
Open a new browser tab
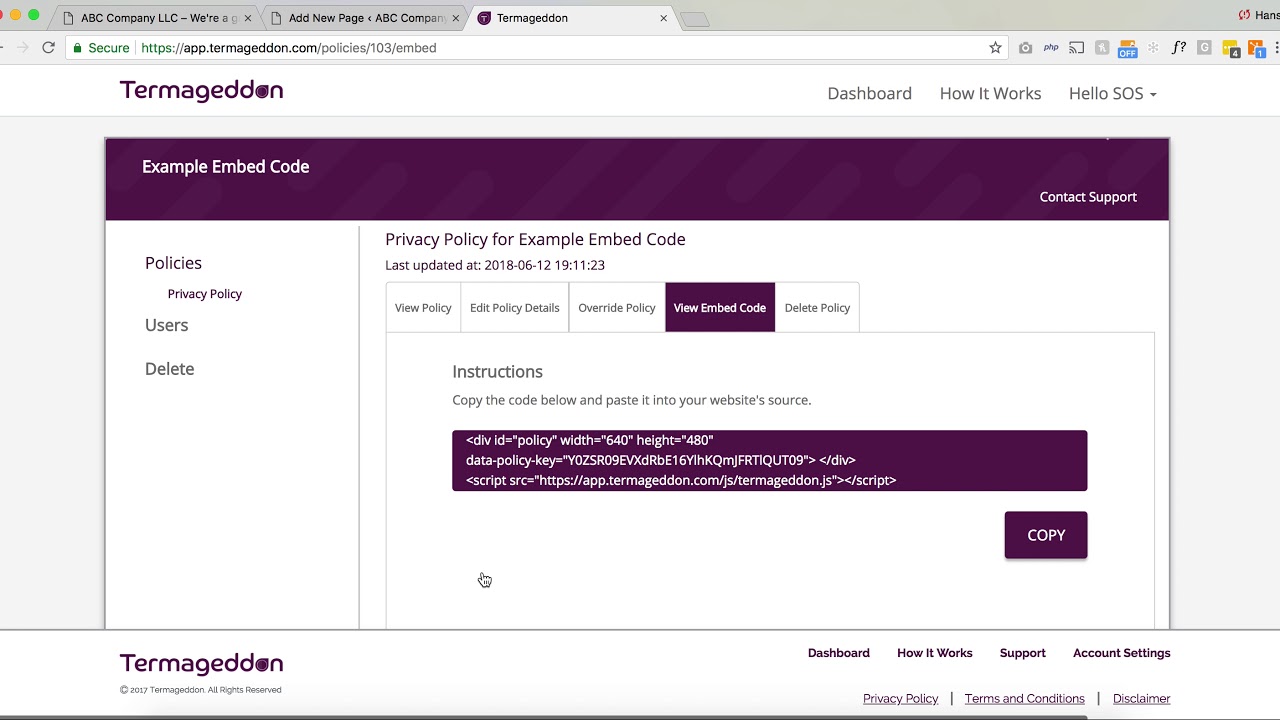[695, 19]
